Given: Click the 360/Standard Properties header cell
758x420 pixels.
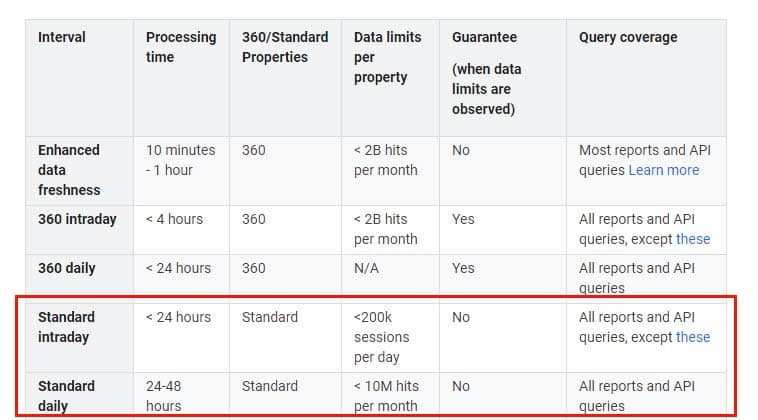Looking at the screenshot, I should pos(285,47).
